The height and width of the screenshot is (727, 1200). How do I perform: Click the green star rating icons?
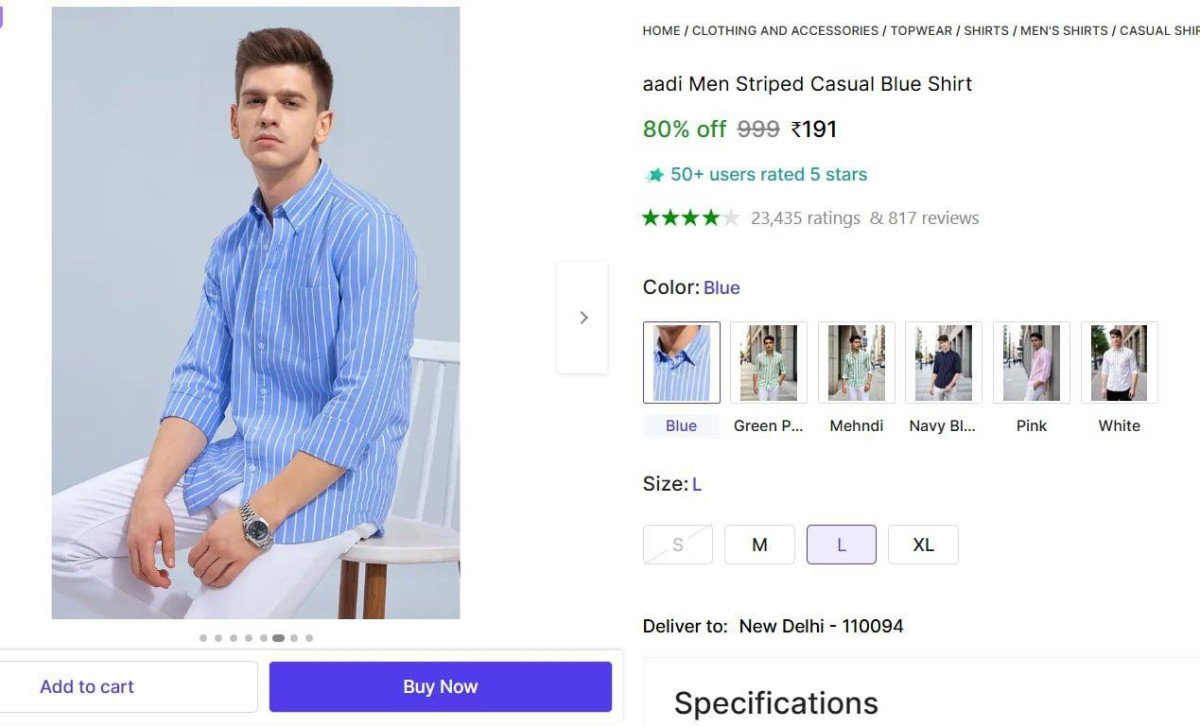(x=690, y=218)
